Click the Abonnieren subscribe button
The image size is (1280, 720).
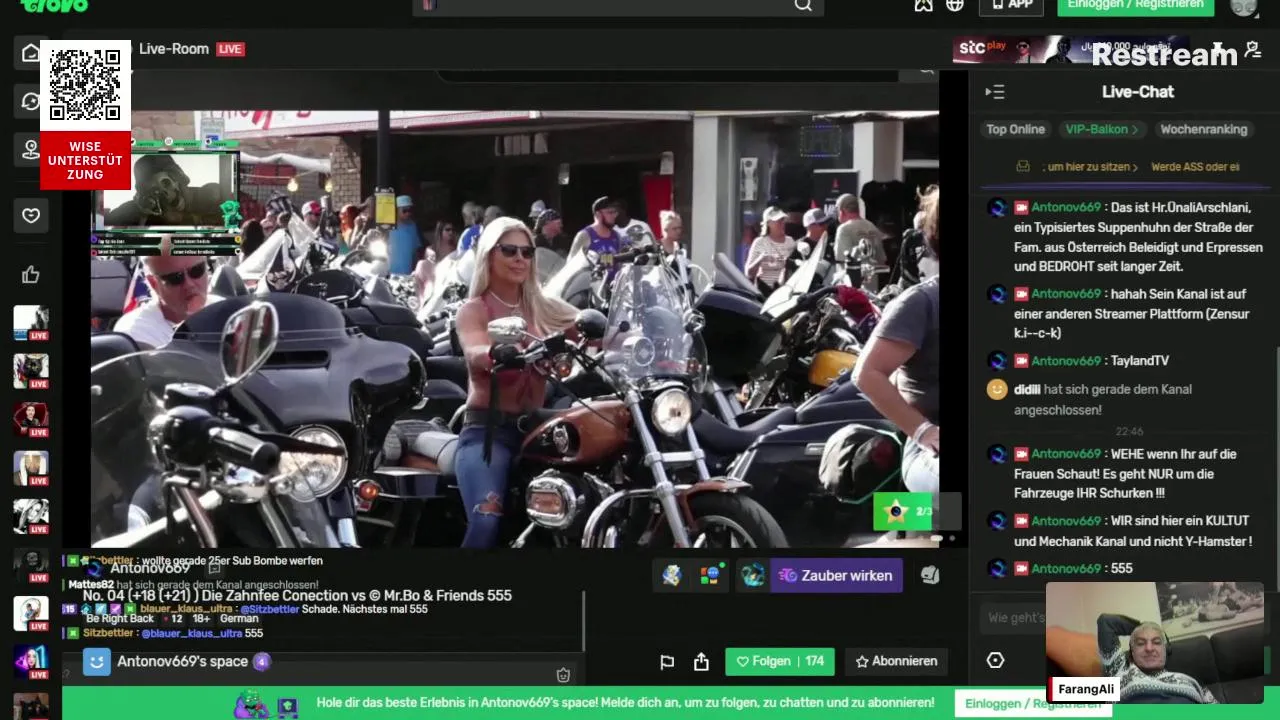click(896, 661)
